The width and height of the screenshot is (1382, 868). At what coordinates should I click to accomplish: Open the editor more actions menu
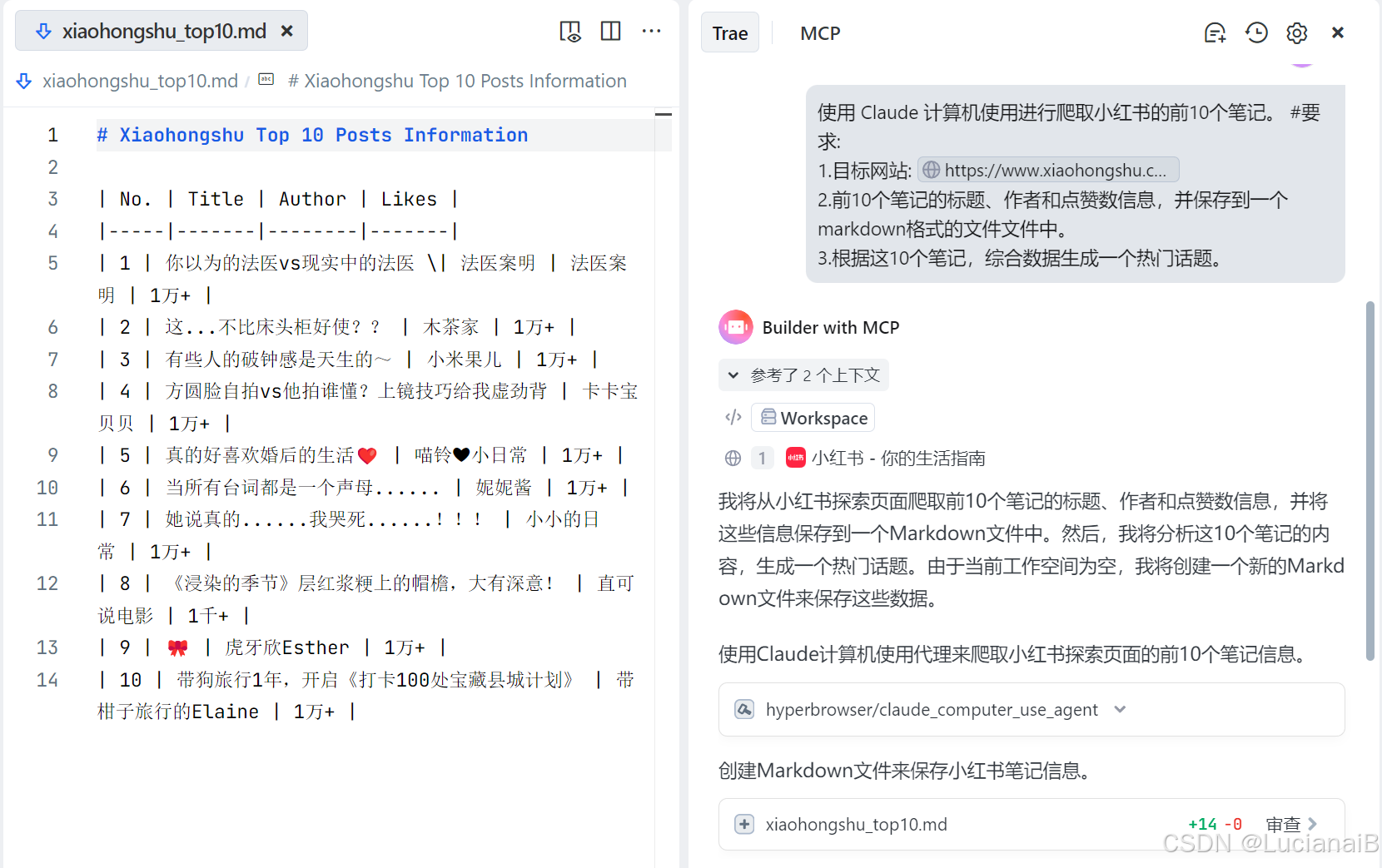651,31
